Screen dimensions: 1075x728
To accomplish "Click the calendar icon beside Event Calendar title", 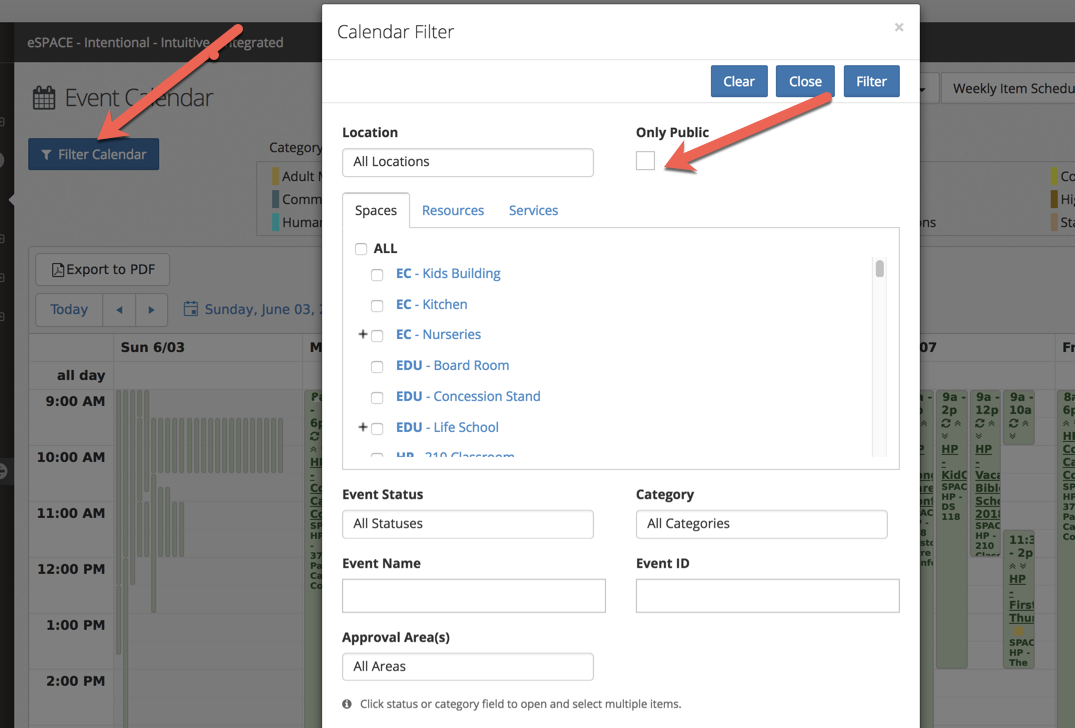I will click(44, 98).
